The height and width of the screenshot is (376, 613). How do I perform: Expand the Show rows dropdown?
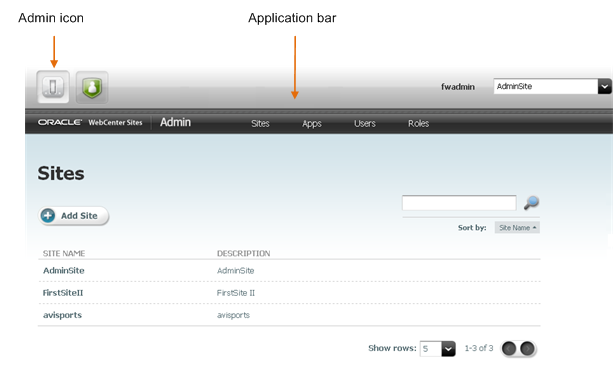point(437,349)
